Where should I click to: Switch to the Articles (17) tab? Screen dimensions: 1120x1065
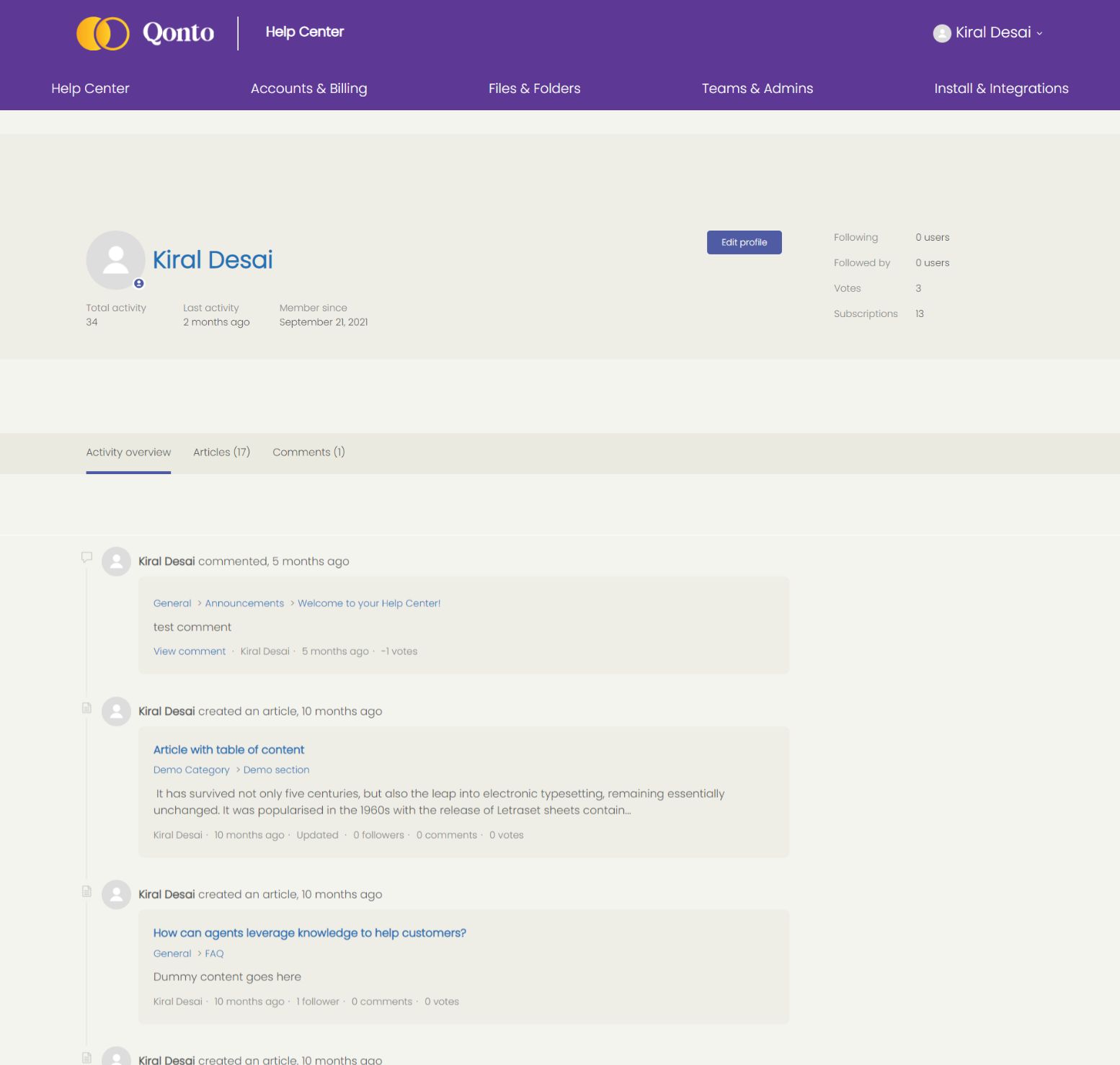pyautogui.click(x=221, y=453)
